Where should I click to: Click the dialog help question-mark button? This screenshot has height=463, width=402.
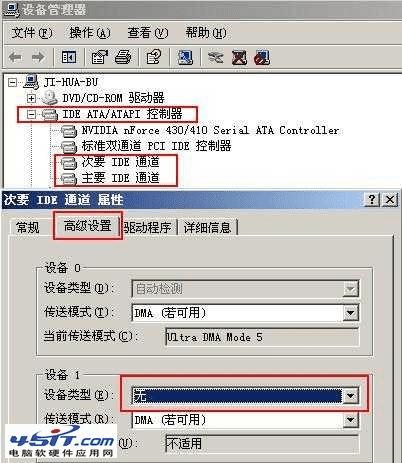pos(373,200)
